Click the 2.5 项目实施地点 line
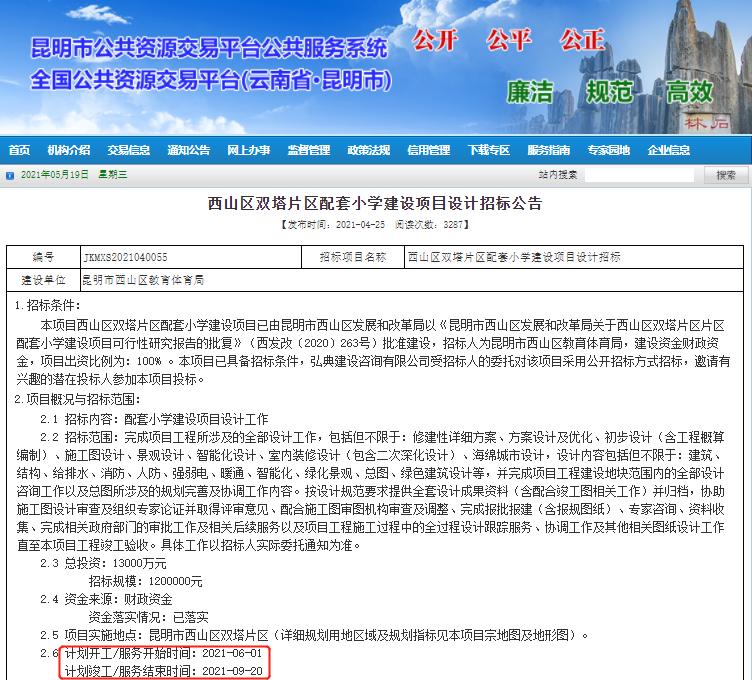 tap(315, 635)
